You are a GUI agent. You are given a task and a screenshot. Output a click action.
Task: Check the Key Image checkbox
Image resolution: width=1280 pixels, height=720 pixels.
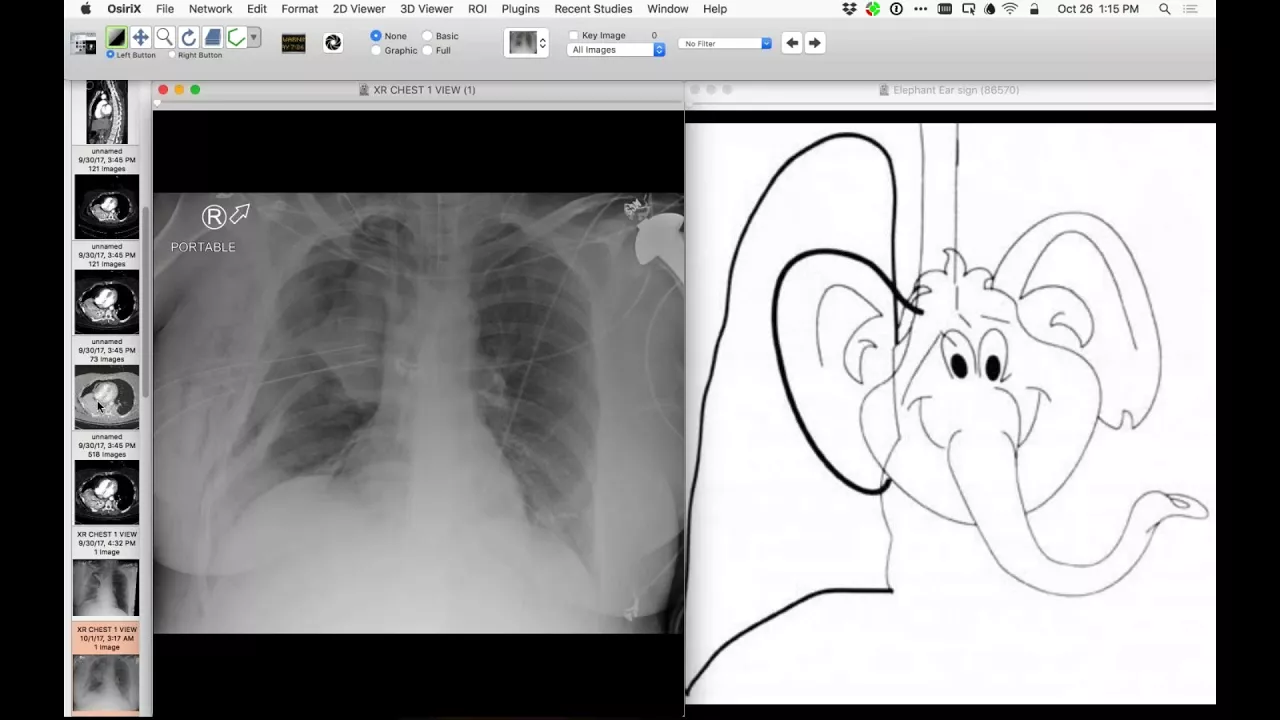point(574,35)
